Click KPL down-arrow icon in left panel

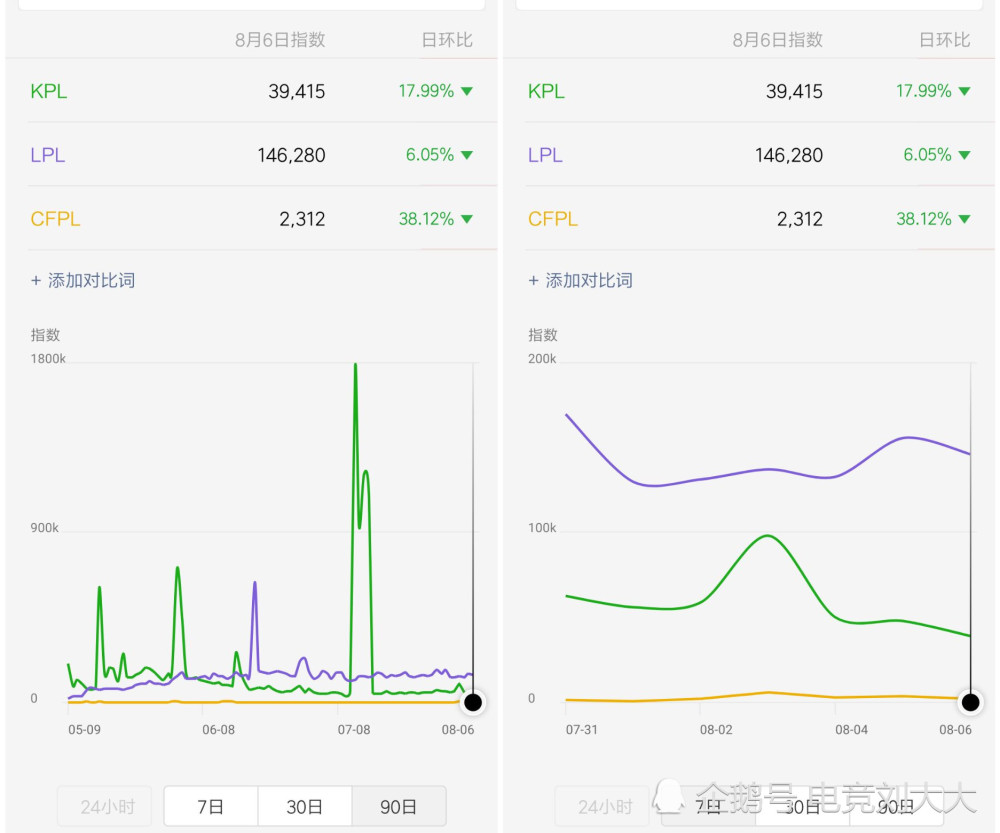click(x=467, y=91)
